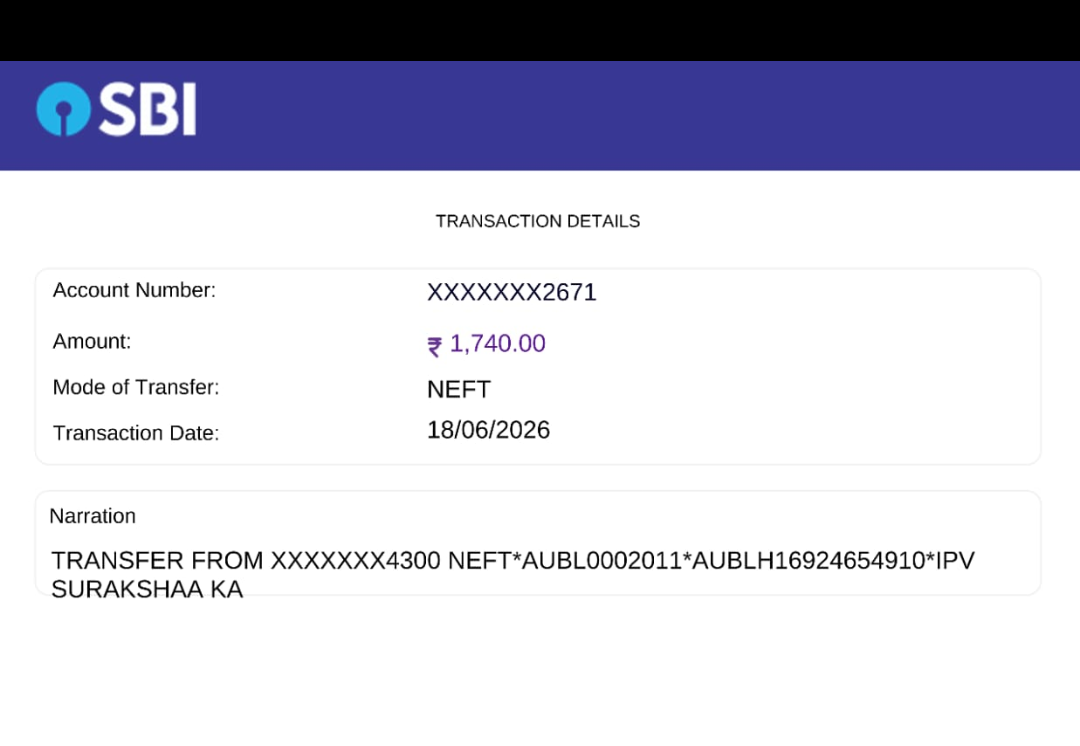The height and width of the screenshot is (746, 1080).
Task: Click the AUBL0002011 IFSC code in narration
Action: pos(602,561)
